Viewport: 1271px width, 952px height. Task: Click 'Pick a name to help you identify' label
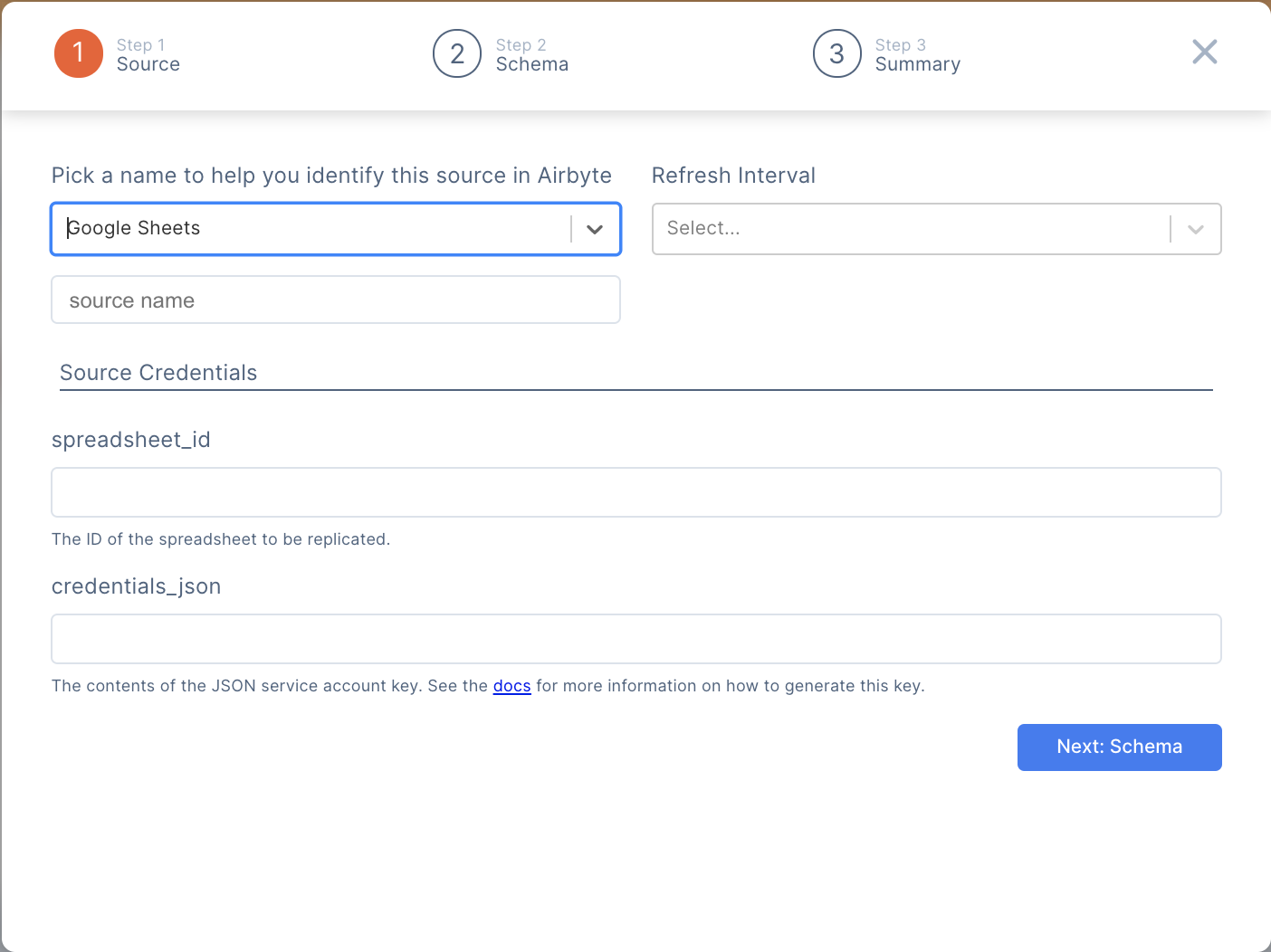point(331,176)
